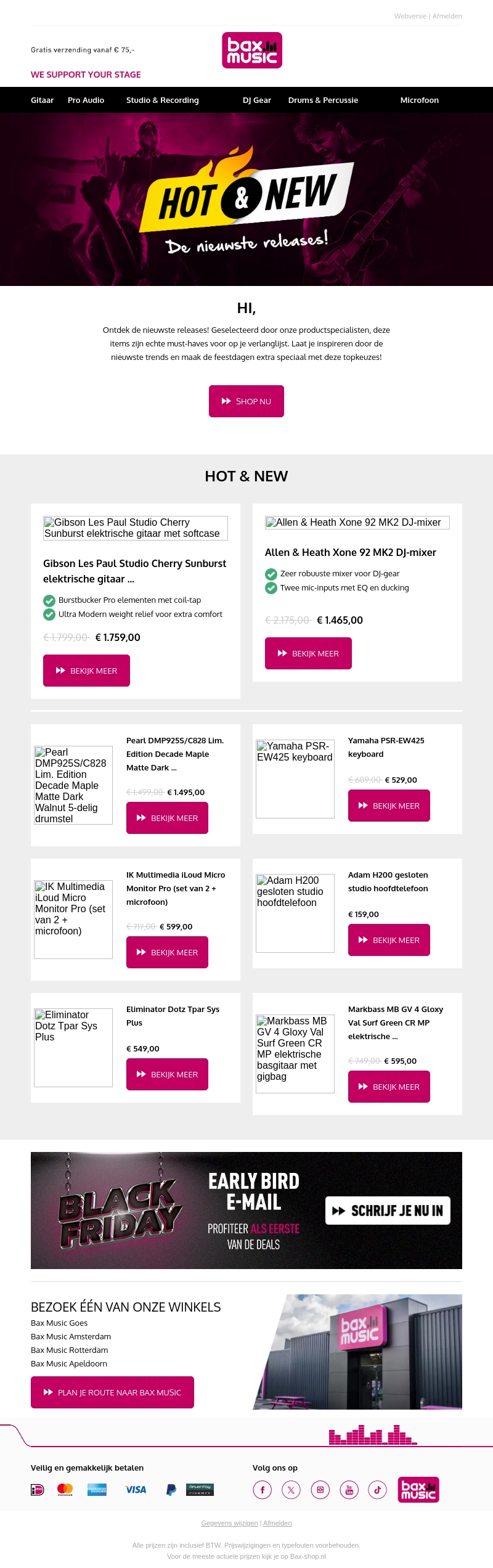This screenshot has width=493, height=1568.
Task: Open the Gitaar menu item
Action: 42,100
